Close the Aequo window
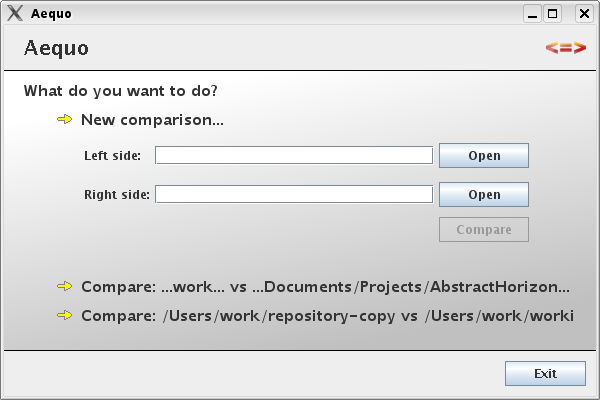This screenshot has width=600, height=400. coord(584,14)
